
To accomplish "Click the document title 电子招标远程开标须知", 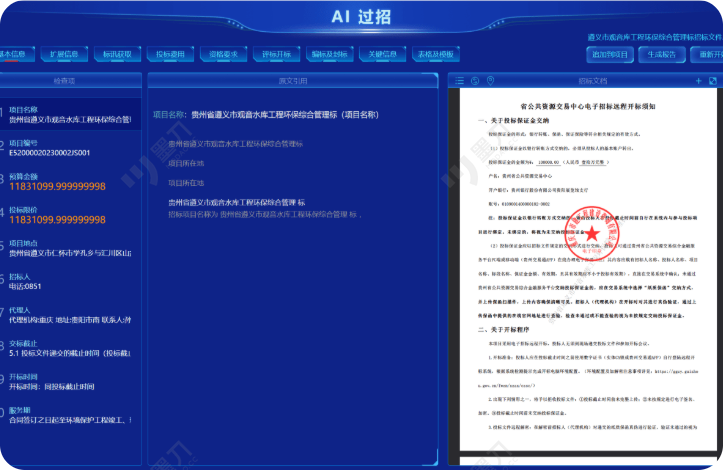I will click(x=588, y=106).
